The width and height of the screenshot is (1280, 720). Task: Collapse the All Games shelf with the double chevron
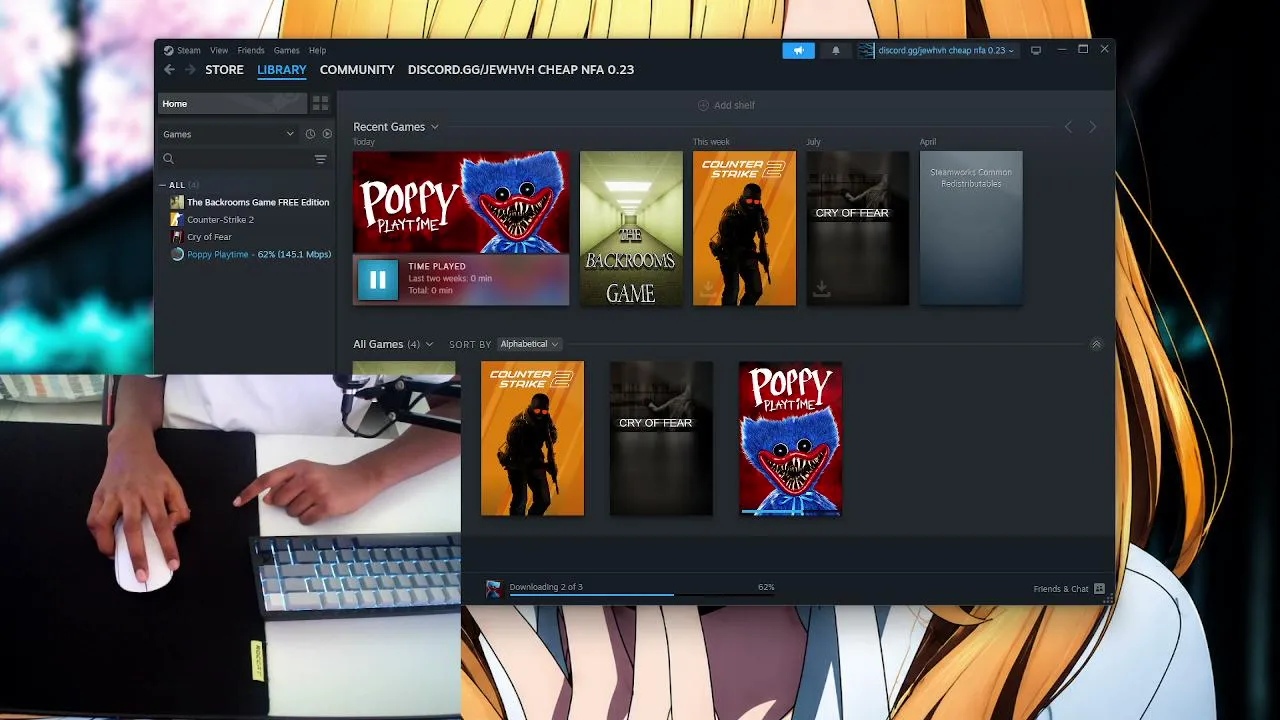[x=1096, y=344]
